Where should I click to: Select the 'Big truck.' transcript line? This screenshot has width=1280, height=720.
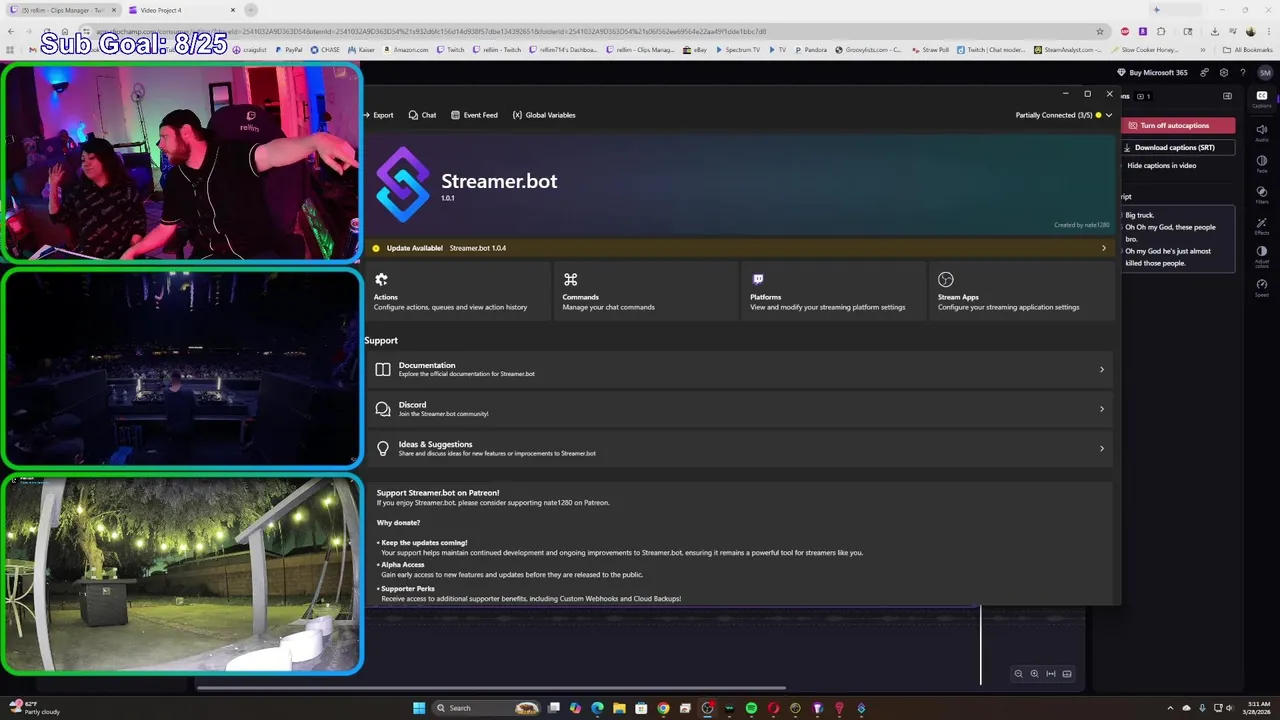[1140, 215]
